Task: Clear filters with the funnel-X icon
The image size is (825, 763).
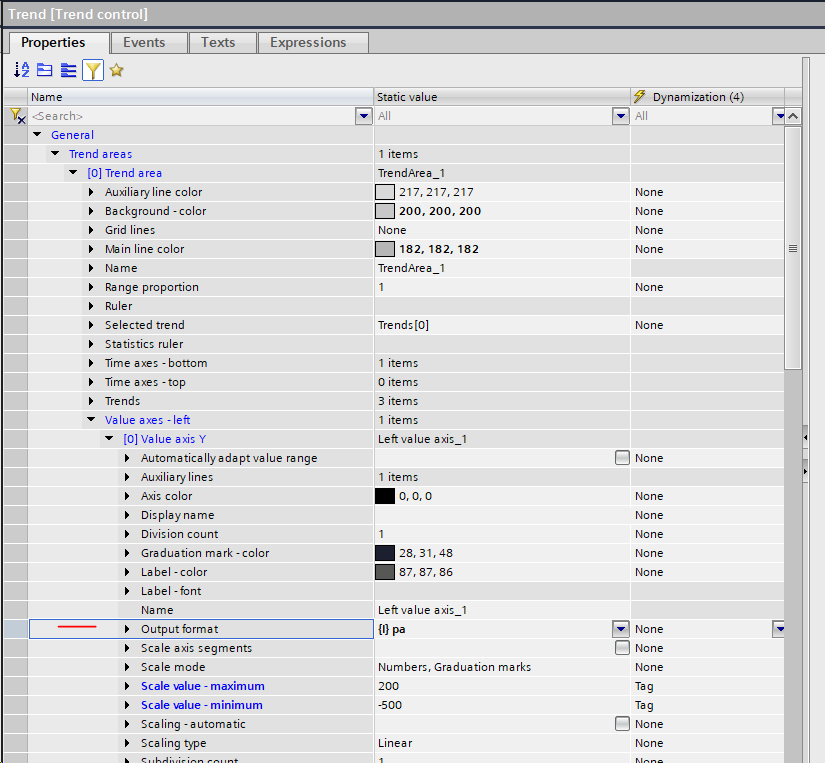Action: (x=16, y=116)
